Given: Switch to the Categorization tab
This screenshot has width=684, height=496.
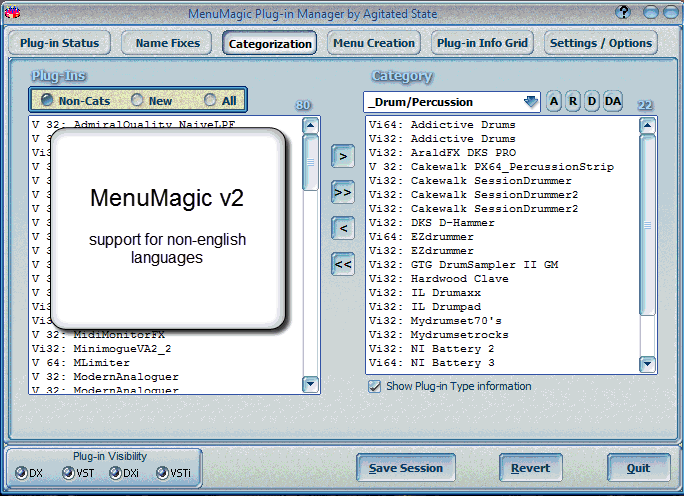Looking at the screenshot, I should [x=270, y=43].
